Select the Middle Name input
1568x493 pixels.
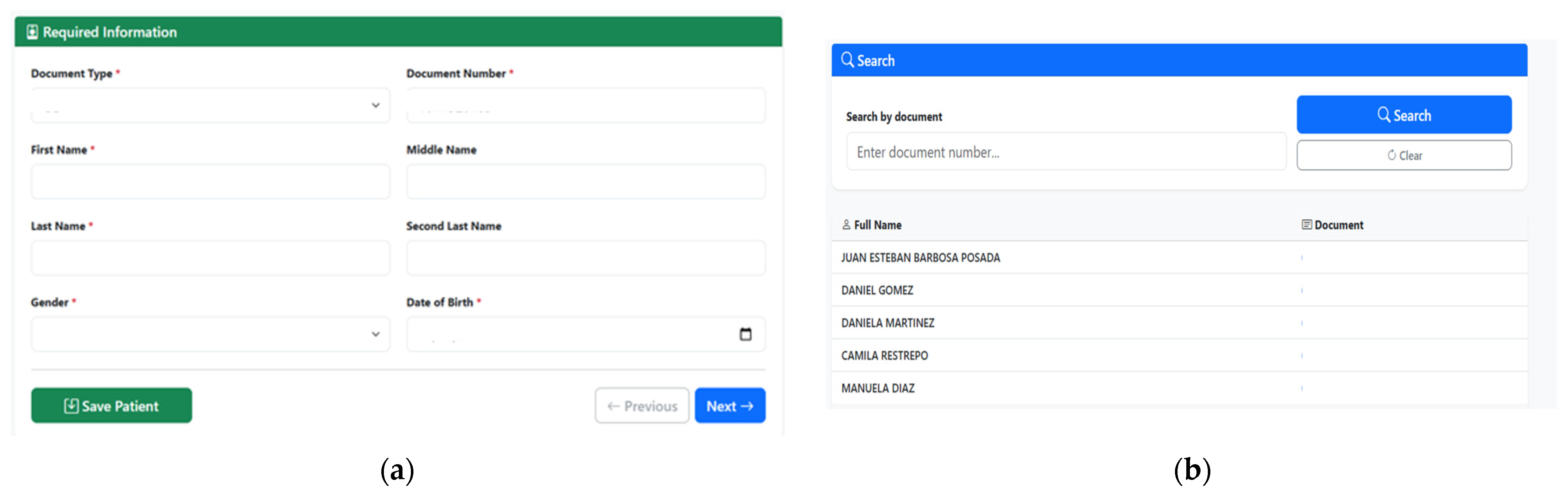click(585, 182)
